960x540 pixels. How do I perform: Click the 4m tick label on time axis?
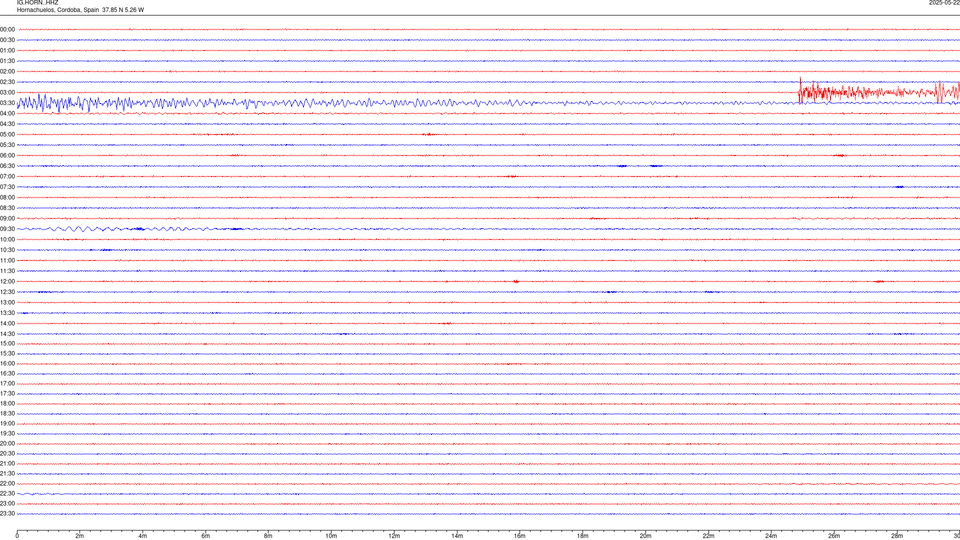coord(143,536)
